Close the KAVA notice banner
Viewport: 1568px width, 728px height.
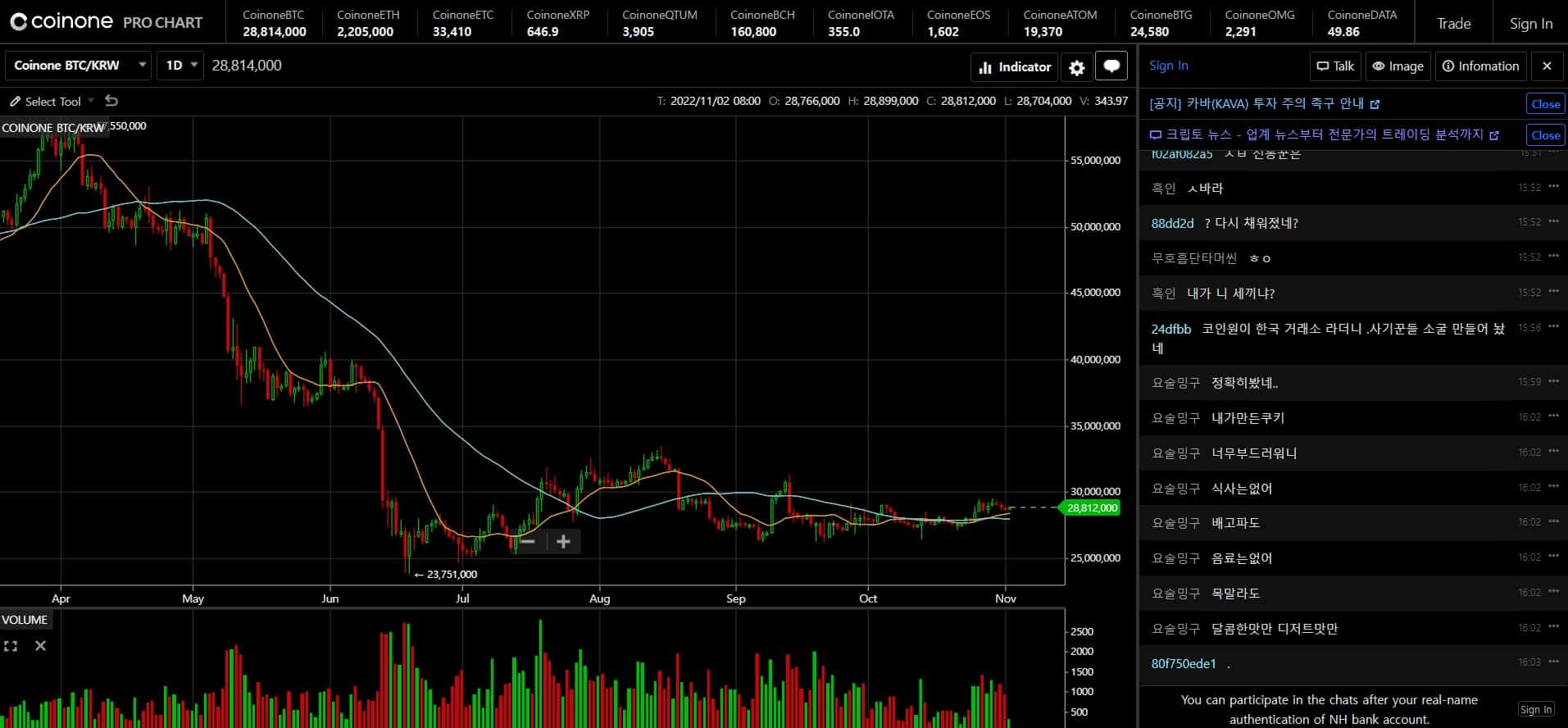click(1545, 104)
